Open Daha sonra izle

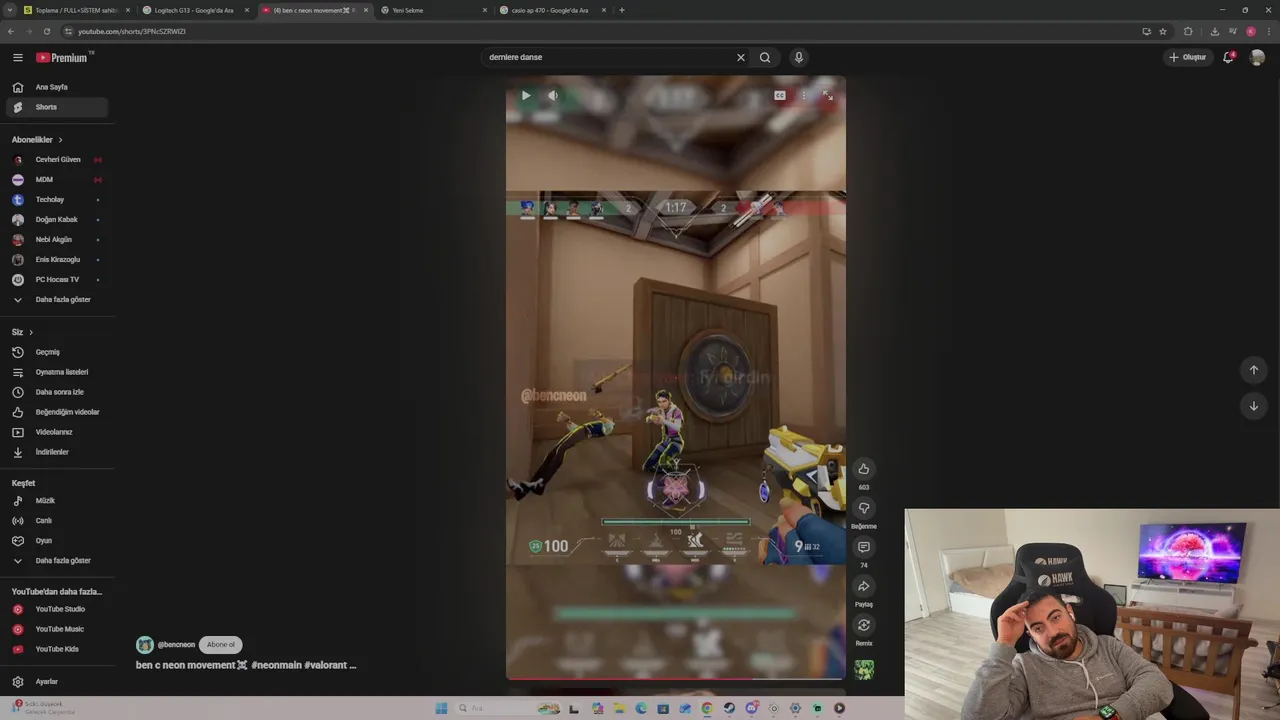click(x=58, y=392)
